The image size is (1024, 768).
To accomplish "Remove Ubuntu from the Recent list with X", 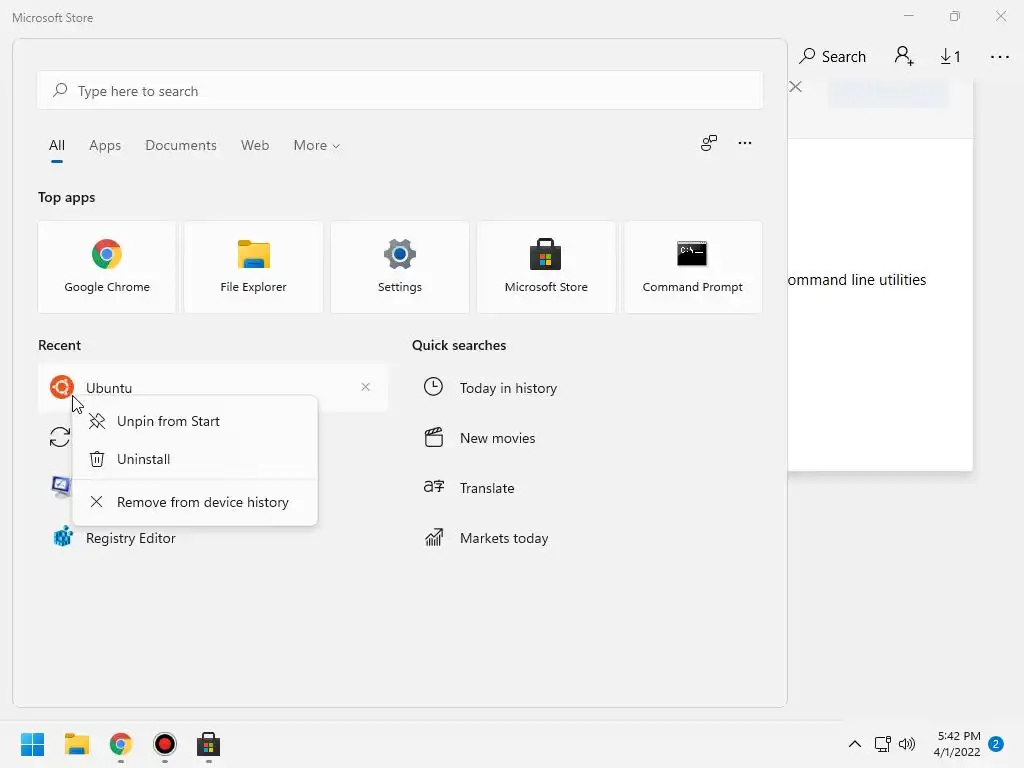I will (x=366, y=387).
